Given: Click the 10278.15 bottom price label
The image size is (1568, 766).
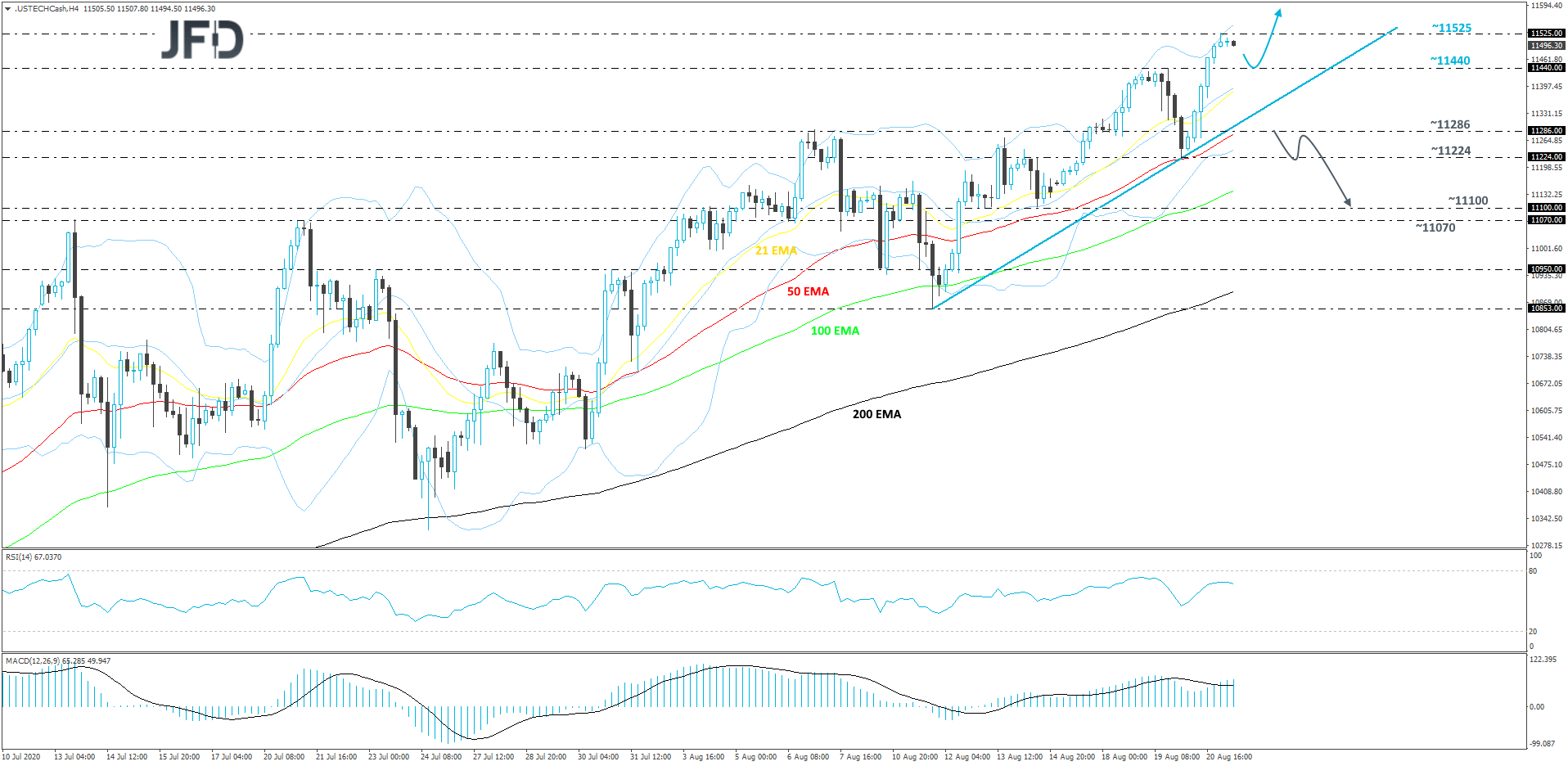Looking at the screenshot, I should click(x=1547, y=545).
